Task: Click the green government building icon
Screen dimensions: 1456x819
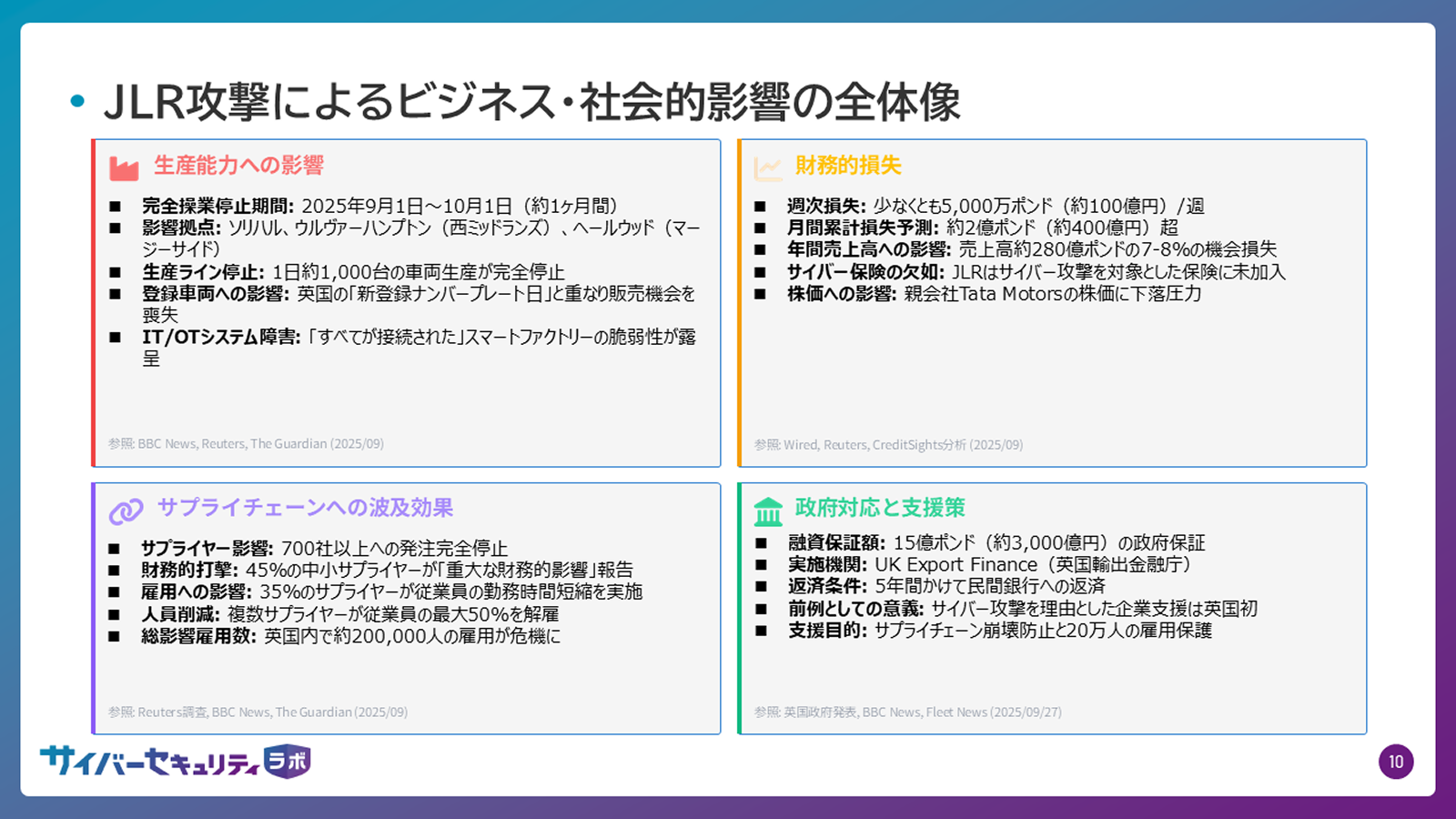Action: click(x=768, y=511)
